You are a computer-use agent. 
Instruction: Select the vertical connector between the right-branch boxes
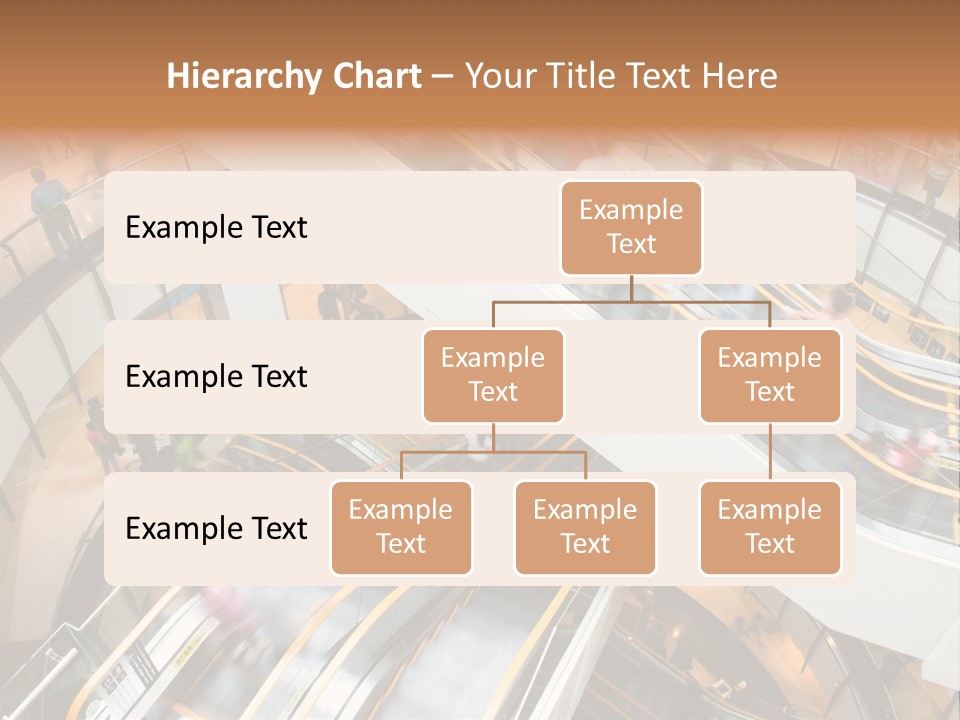tap(770, 452)
